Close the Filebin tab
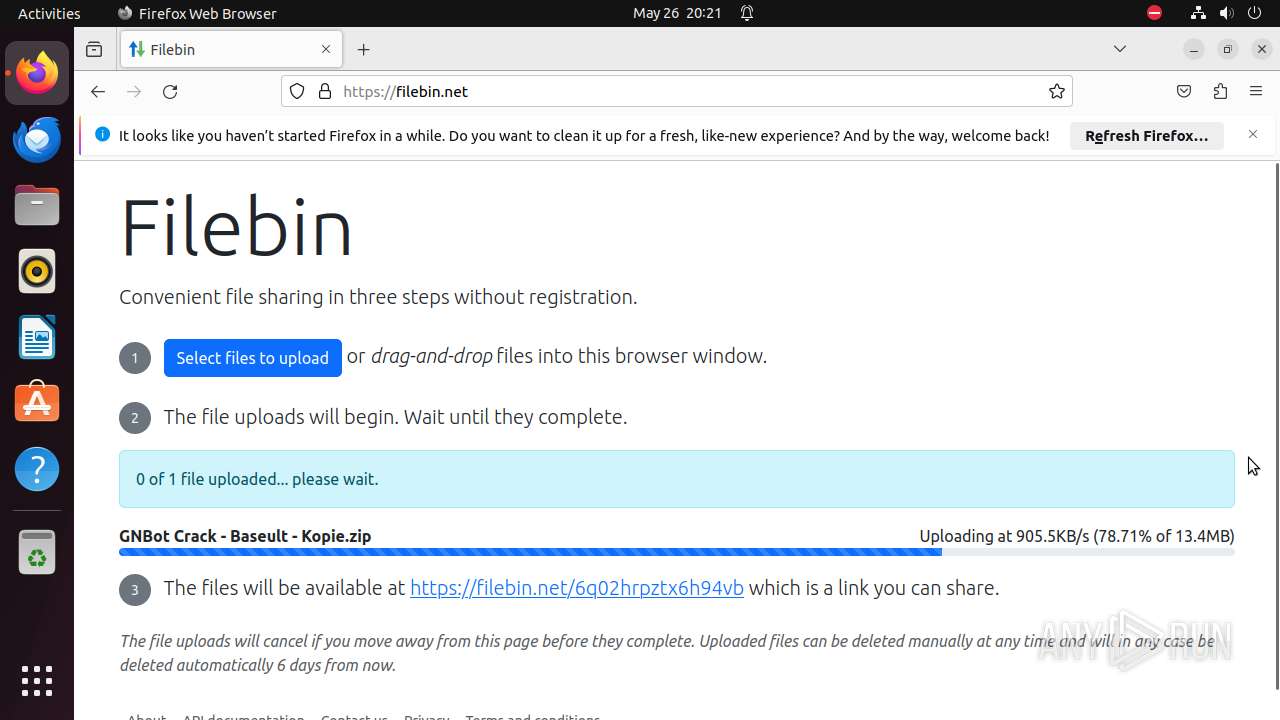Screen dimensions: 1280x720 326,49
